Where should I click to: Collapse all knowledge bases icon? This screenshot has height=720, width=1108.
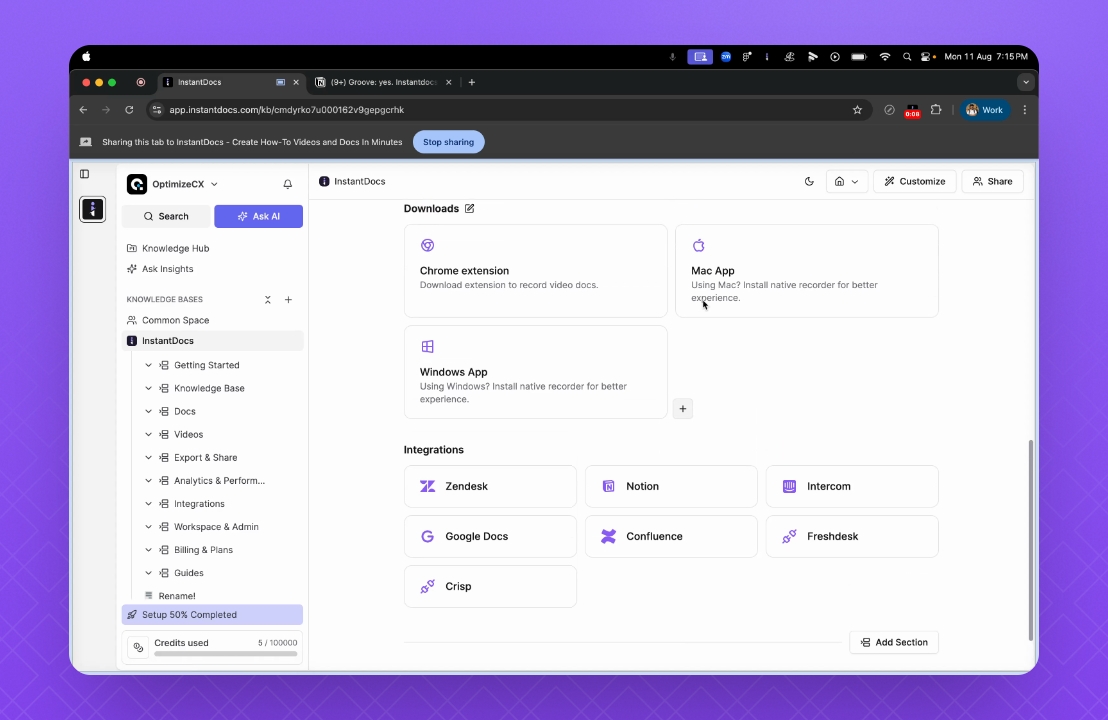tap(268, 300)
